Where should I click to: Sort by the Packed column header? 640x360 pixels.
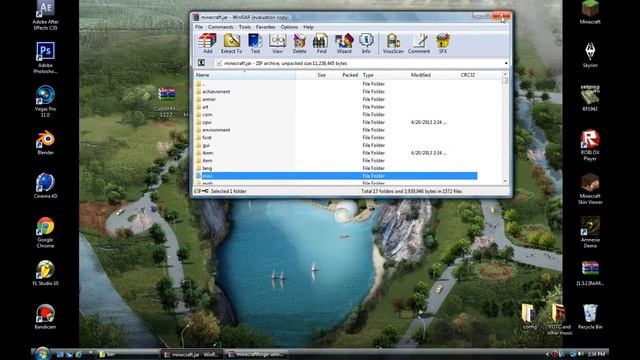(x=344, y=75)
